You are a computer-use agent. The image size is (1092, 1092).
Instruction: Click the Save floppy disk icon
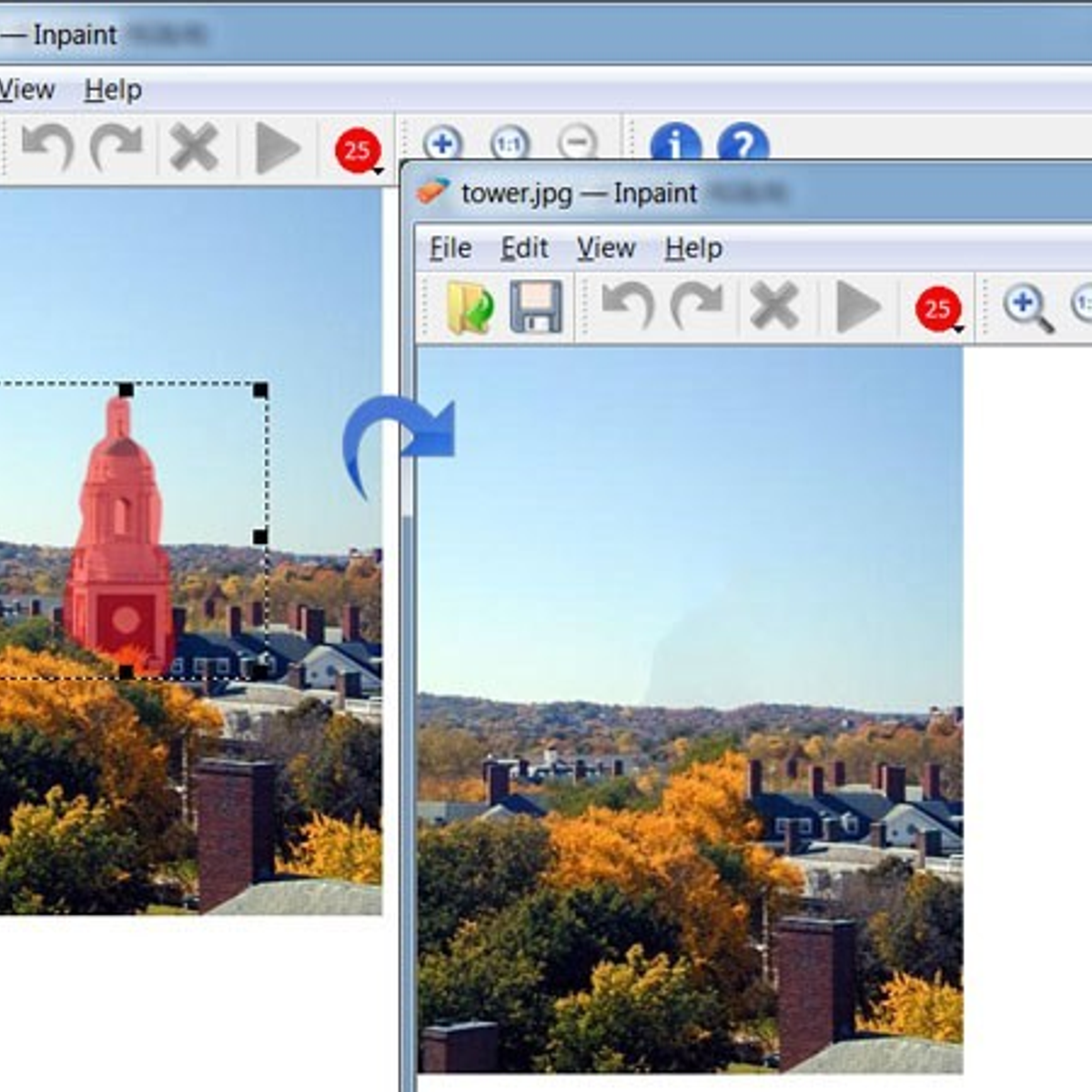click(535, 308)
